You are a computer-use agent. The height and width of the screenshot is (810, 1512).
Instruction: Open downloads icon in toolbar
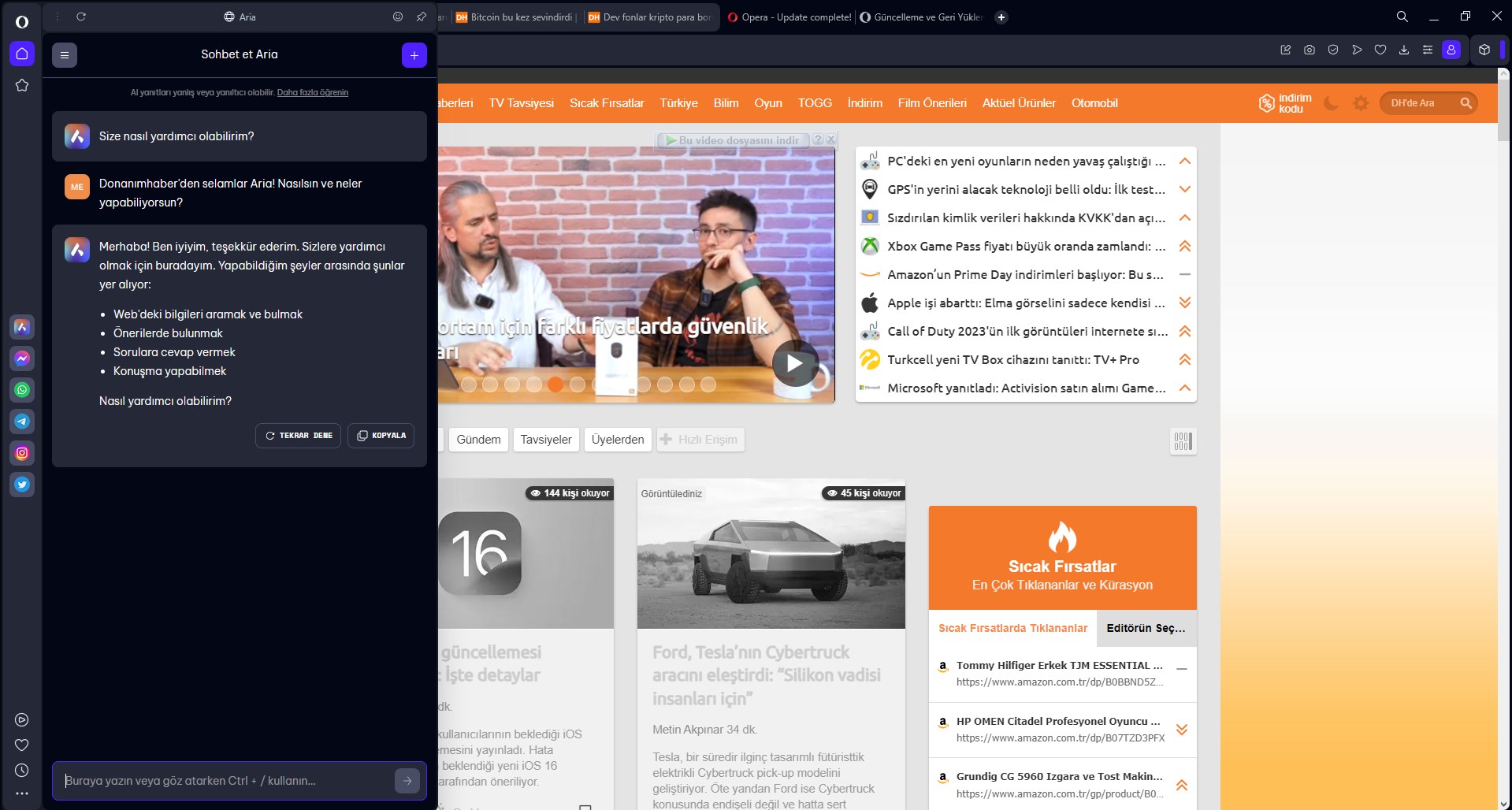point(1404,50)
